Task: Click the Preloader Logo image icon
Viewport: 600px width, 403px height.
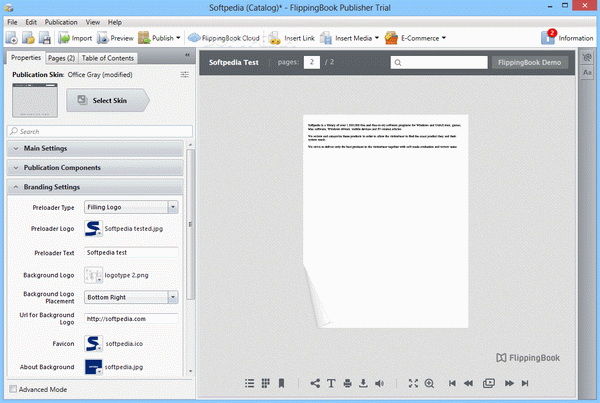Action: pos(93,228)
